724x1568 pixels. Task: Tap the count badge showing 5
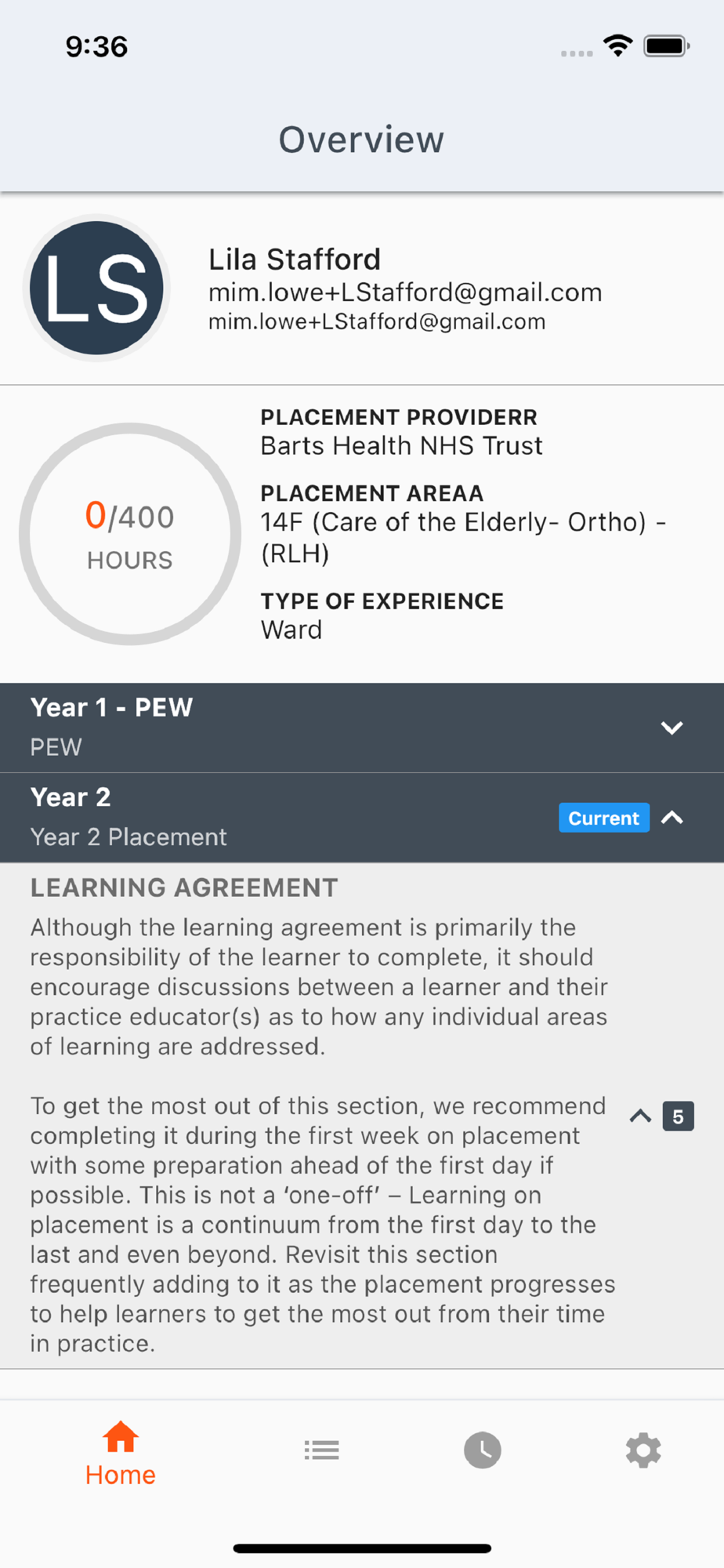[678, 1116]
